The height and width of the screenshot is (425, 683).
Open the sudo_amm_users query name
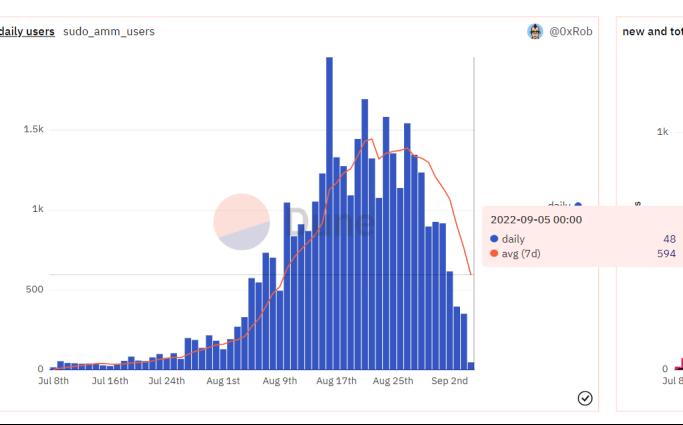click(x=109, y=32)
